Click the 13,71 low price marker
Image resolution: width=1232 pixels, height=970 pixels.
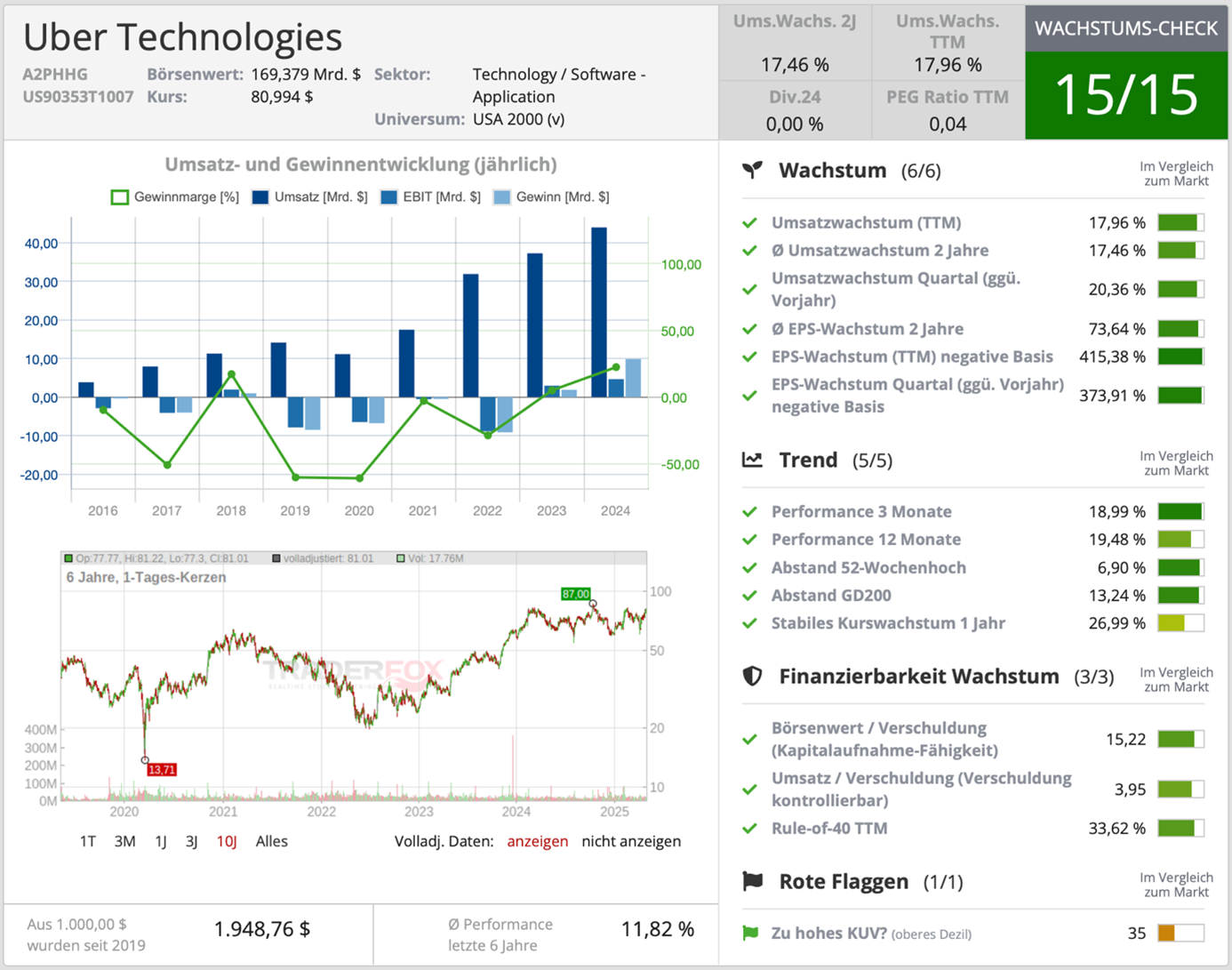tap(162, 770)
